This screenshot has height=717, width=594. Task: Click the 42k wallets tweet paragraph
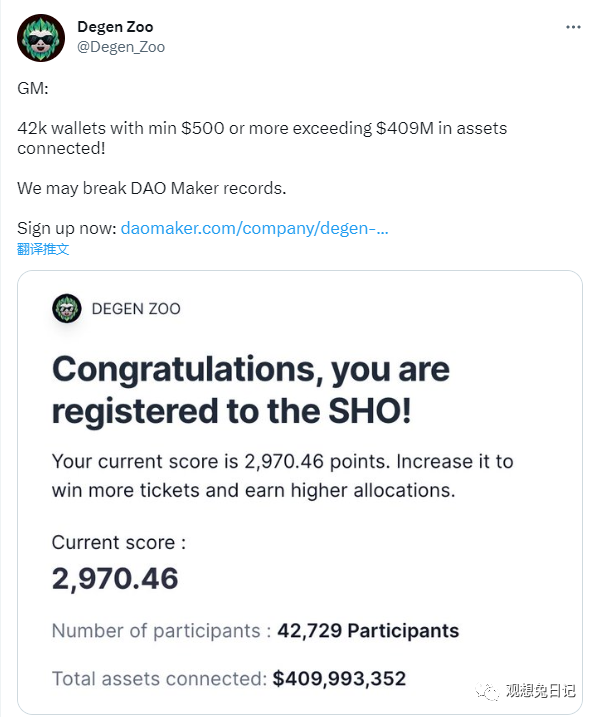pyautogui.click(x=262, y=138)
